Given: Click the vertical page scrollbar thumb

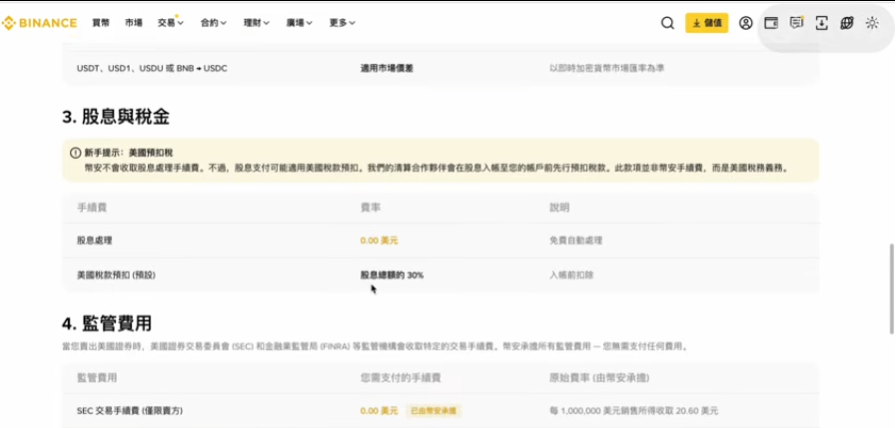Looking at the screenshot, I should click(x=891, y=289).
